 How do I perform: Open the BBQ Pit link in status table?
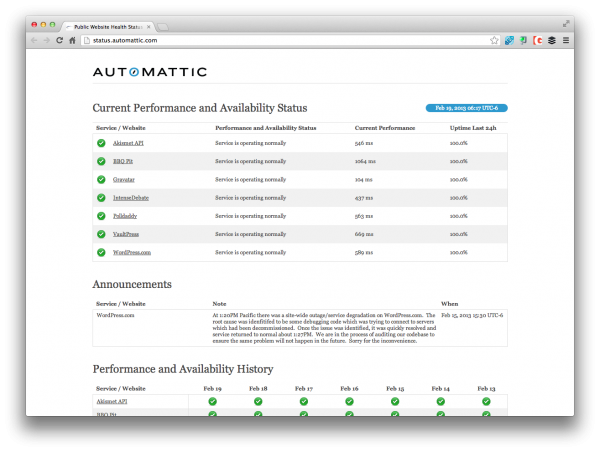click(123, 161)
